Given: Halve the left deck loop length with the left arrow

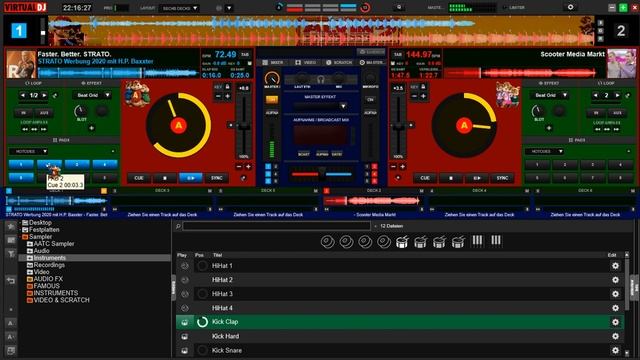Looking at the screenshot, I should pos(23,95).
